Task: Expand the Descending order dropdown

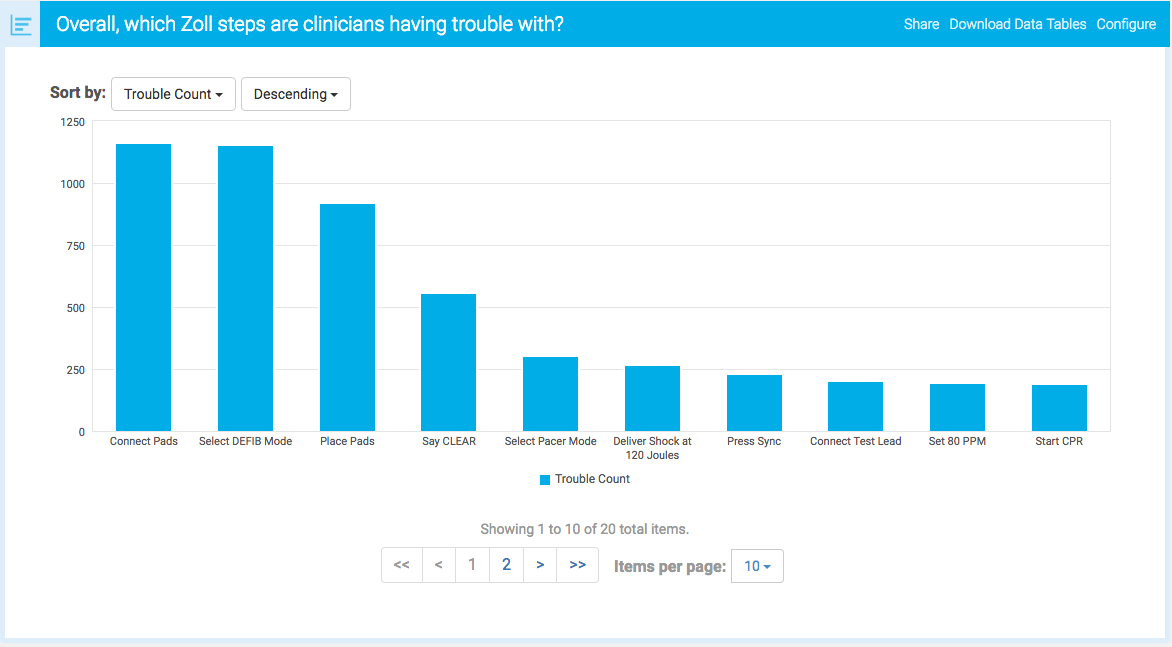Action: [x=296, y=94]
